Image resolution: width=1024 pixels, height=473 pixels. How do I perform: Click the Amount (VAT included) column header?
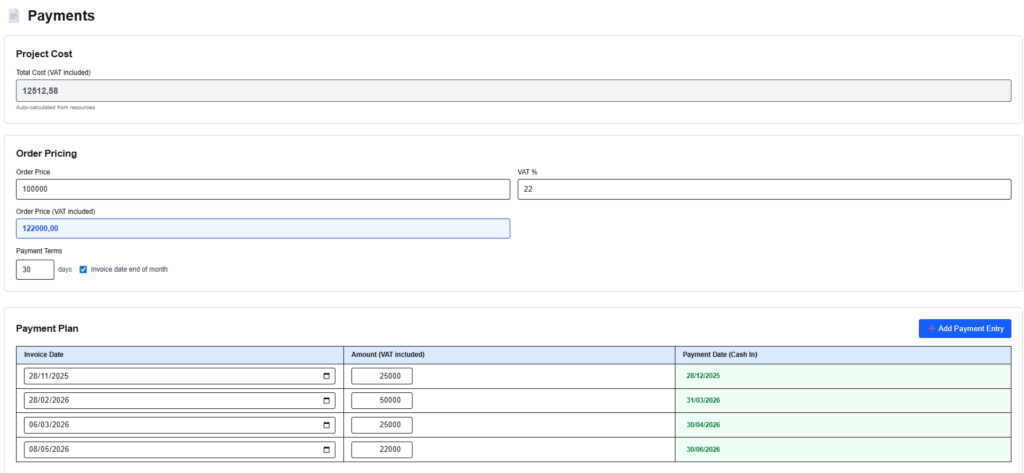coord(509,355)
